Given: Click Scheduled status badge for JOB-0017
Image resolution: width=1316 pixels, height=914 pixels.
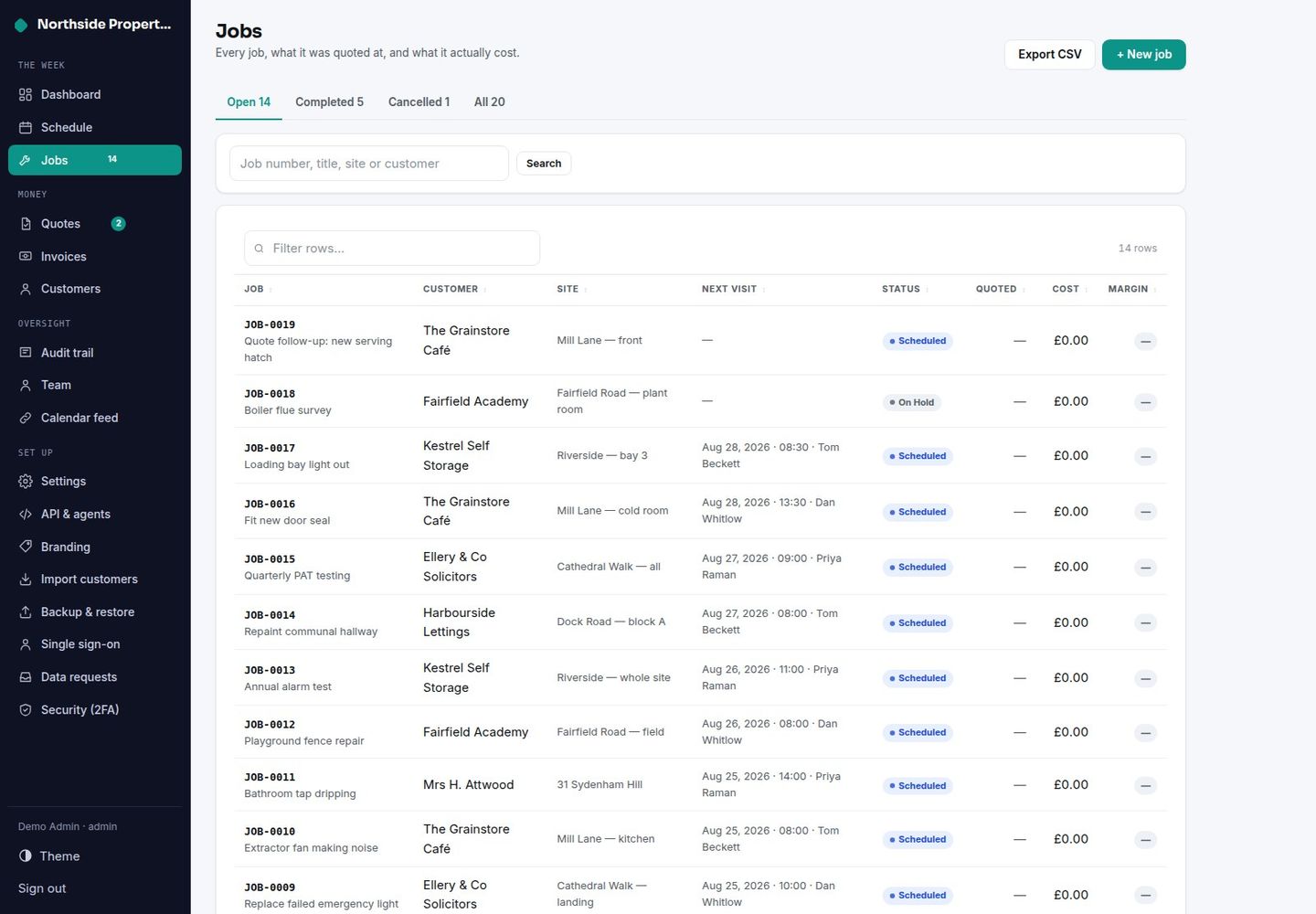Looking at the screenshot, I should 918,456.
